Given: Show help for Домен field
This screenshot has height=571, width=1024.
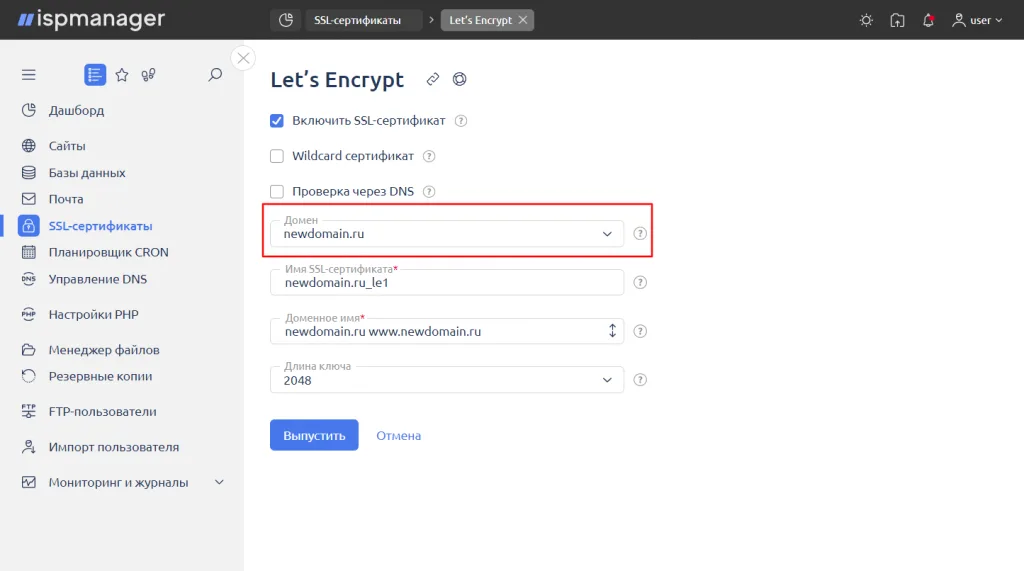Looking at the screenshot, I should coord(640,233).
